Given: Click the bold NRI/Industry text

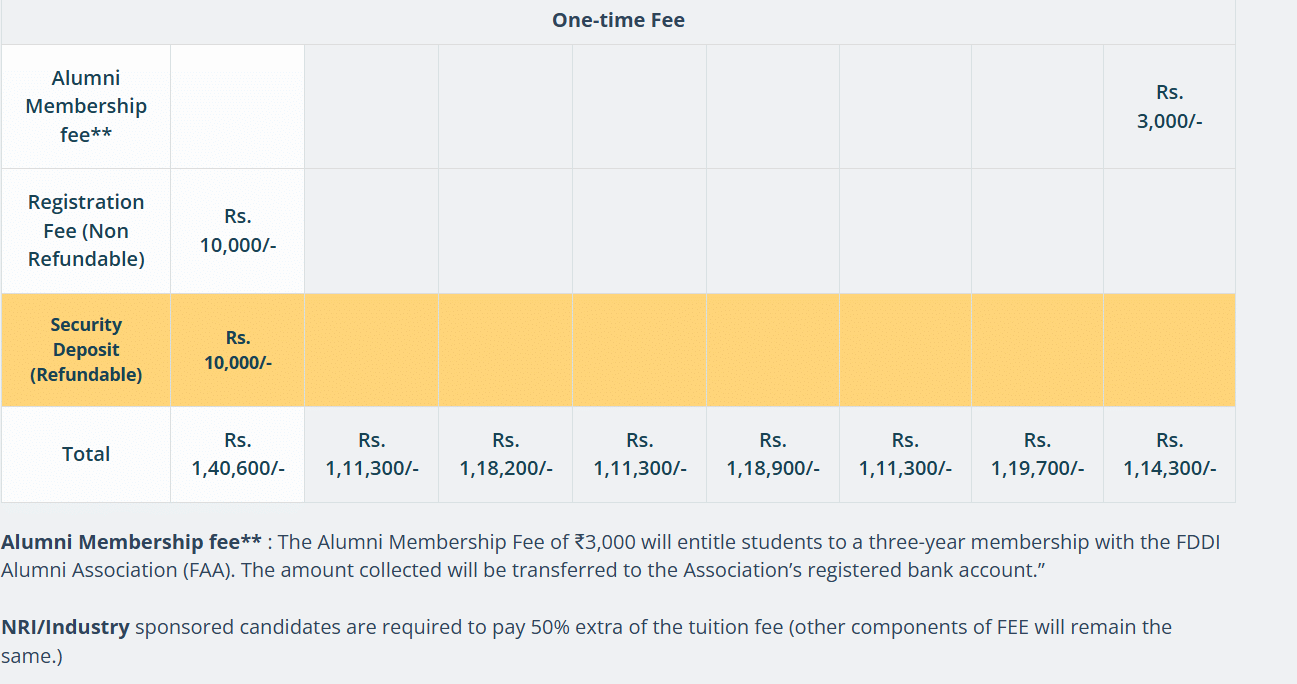Looking at the screenshot, I should [x=65, y=627].
